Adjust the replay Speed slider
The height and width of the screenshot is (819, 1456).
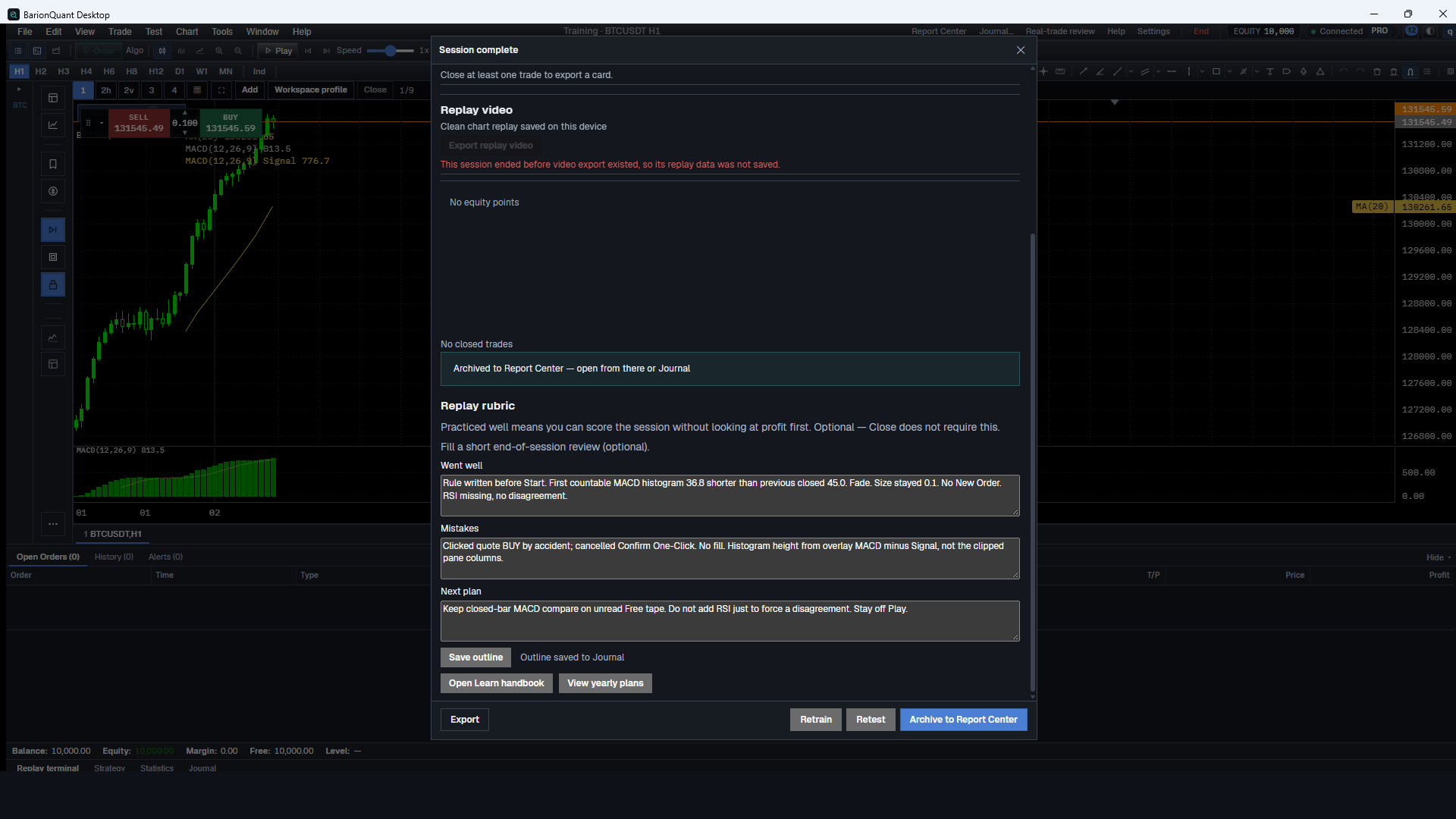(x=390, y=51)
